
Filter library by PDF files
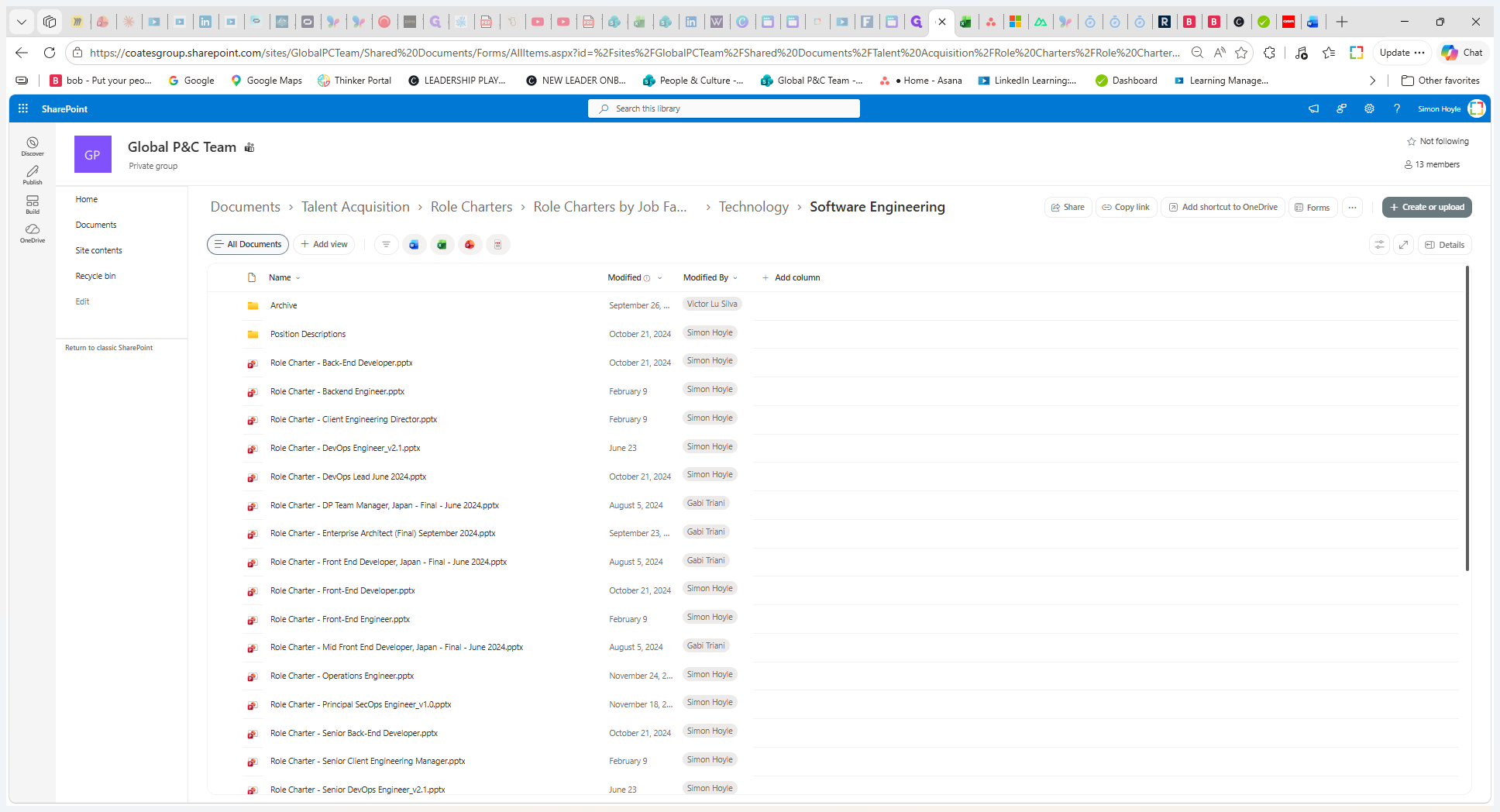coord(497,244)
